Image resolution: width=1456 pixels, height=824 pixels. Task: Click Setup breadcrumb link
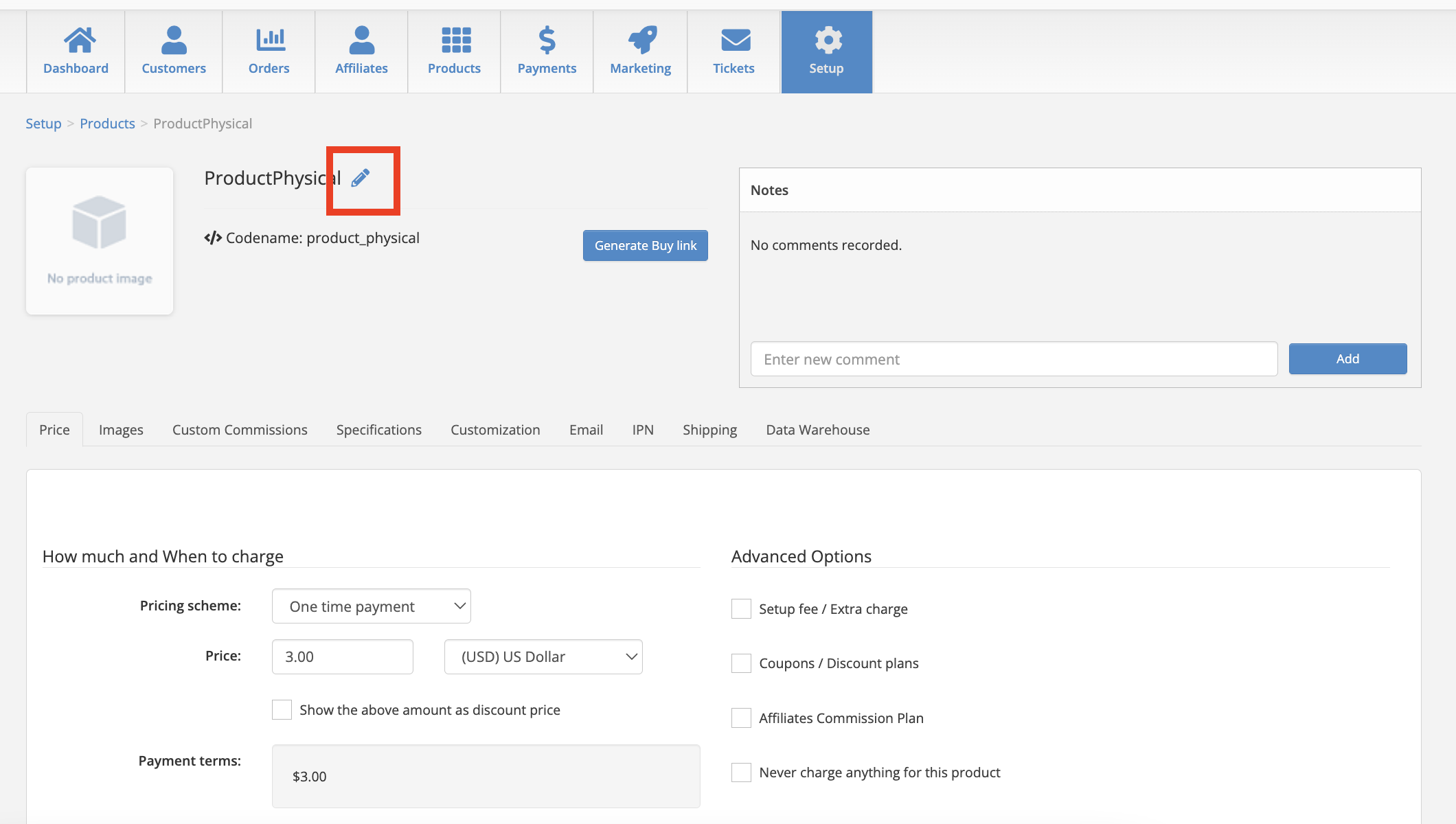coord(43,124)
